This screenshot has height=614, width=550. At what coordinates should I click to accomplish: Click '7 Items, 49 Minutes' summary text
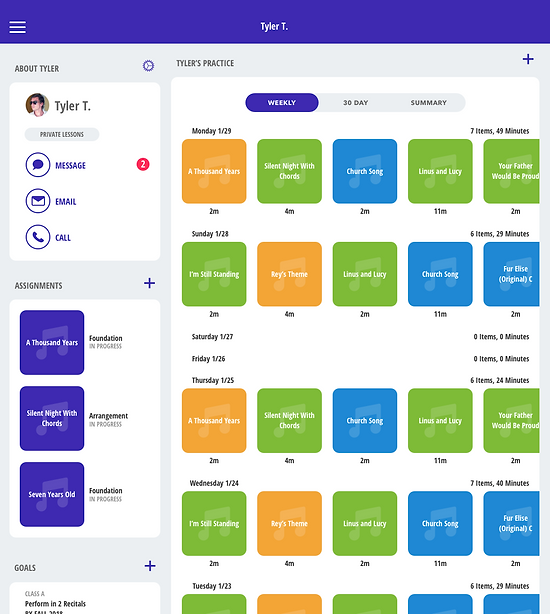click(500, 131)
